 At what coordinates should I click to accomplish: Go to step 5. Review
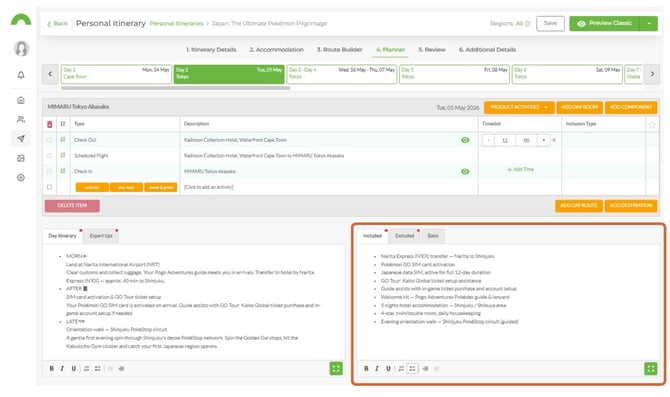(432, 50)
